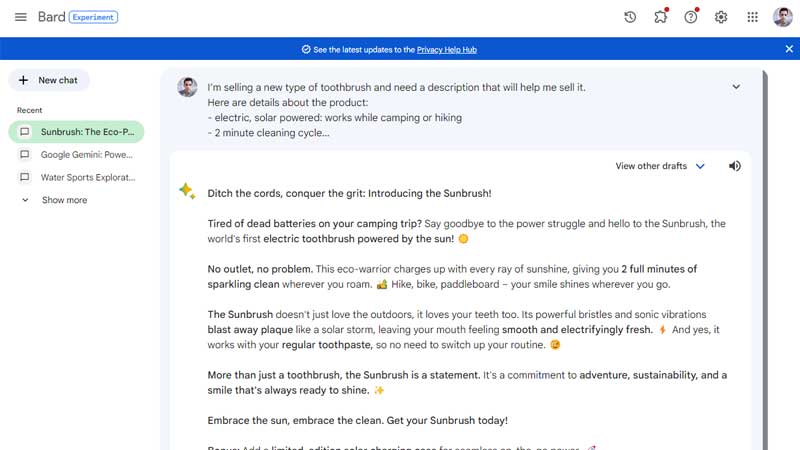Open the extensions puzzle icon
Viewport: 800px width, 450px height.
click(661, 17)
